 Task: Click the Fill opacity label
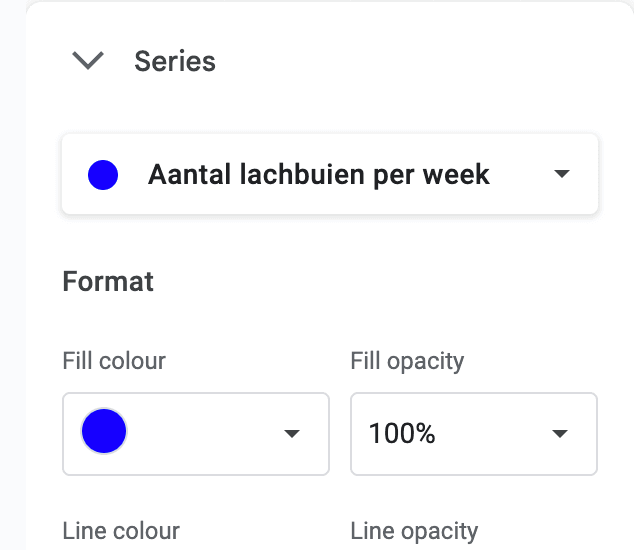[x=407, y=361]
